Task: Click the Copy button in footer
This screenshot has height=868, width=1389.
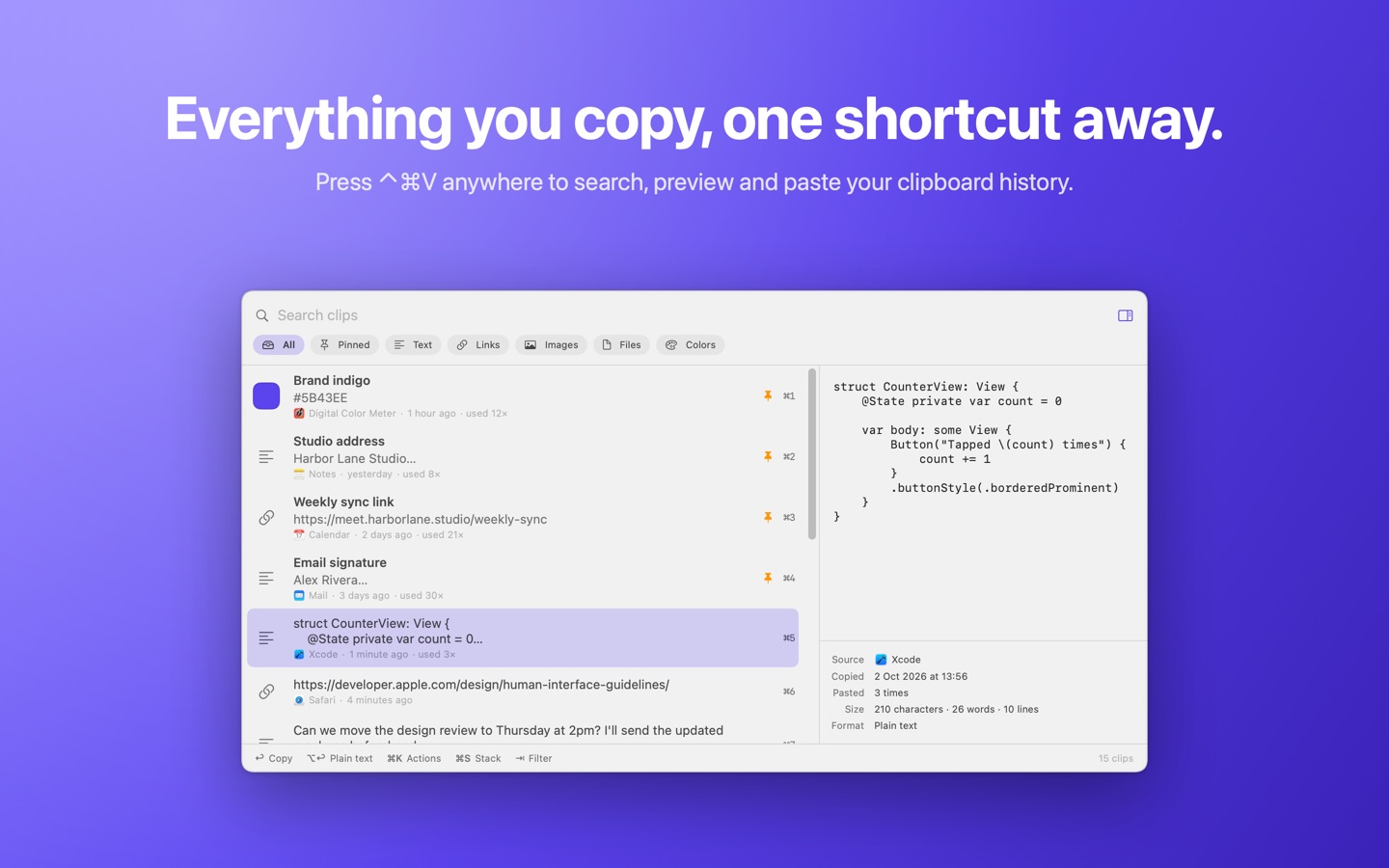Action: [x=274, y=758]
